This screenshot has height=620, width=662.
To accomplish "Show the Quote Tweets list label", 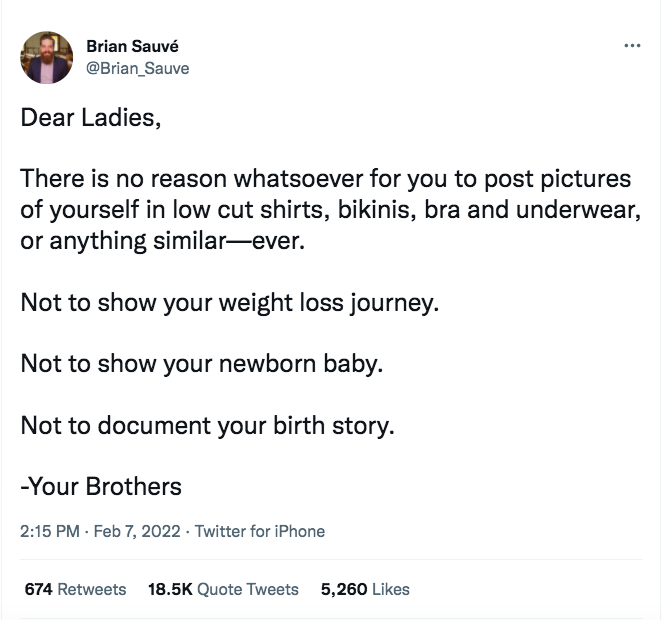I will tap(248, 589).
